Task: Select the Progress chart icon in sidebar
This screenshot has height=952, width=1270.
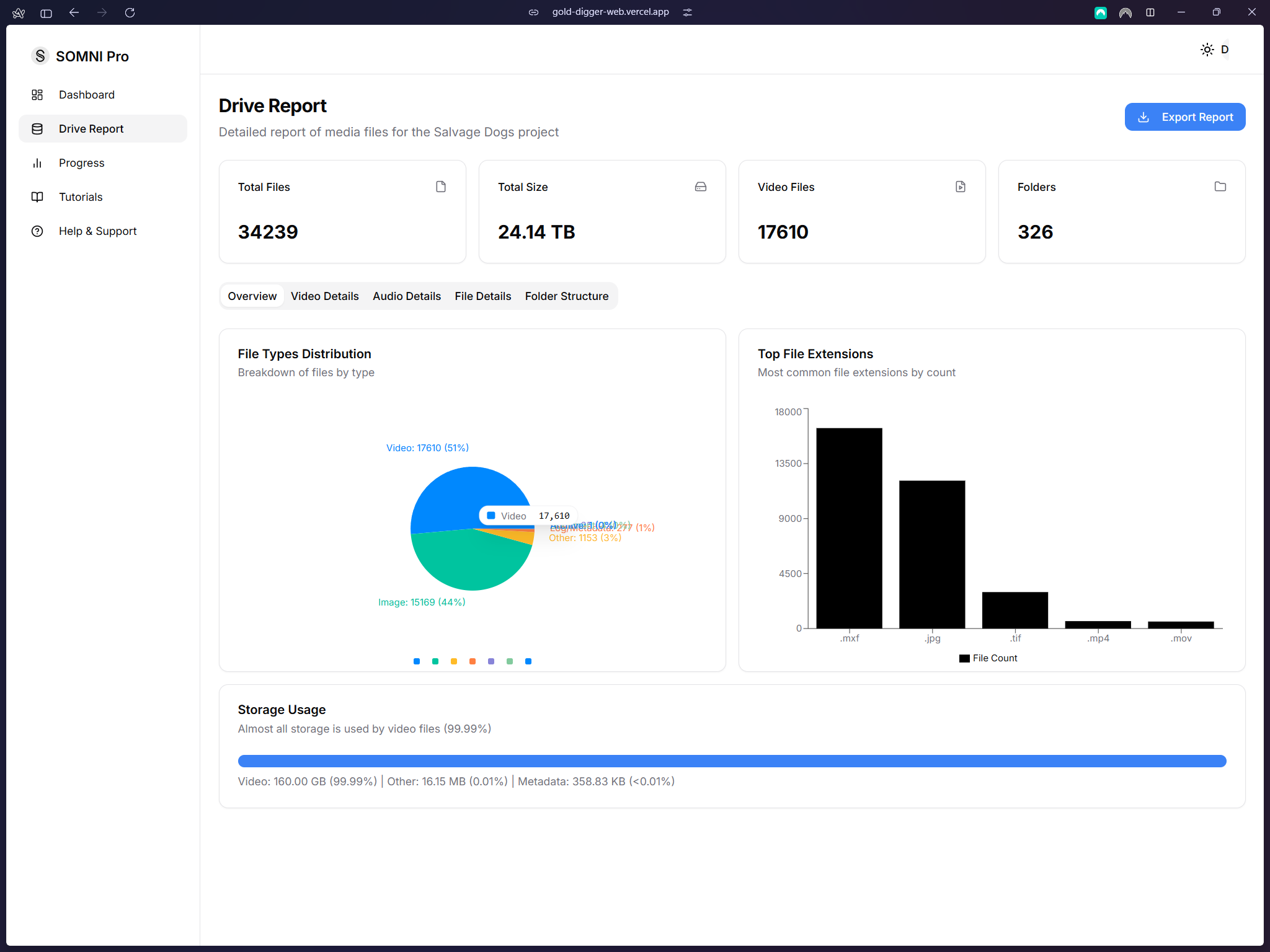Action: point(37,162)
